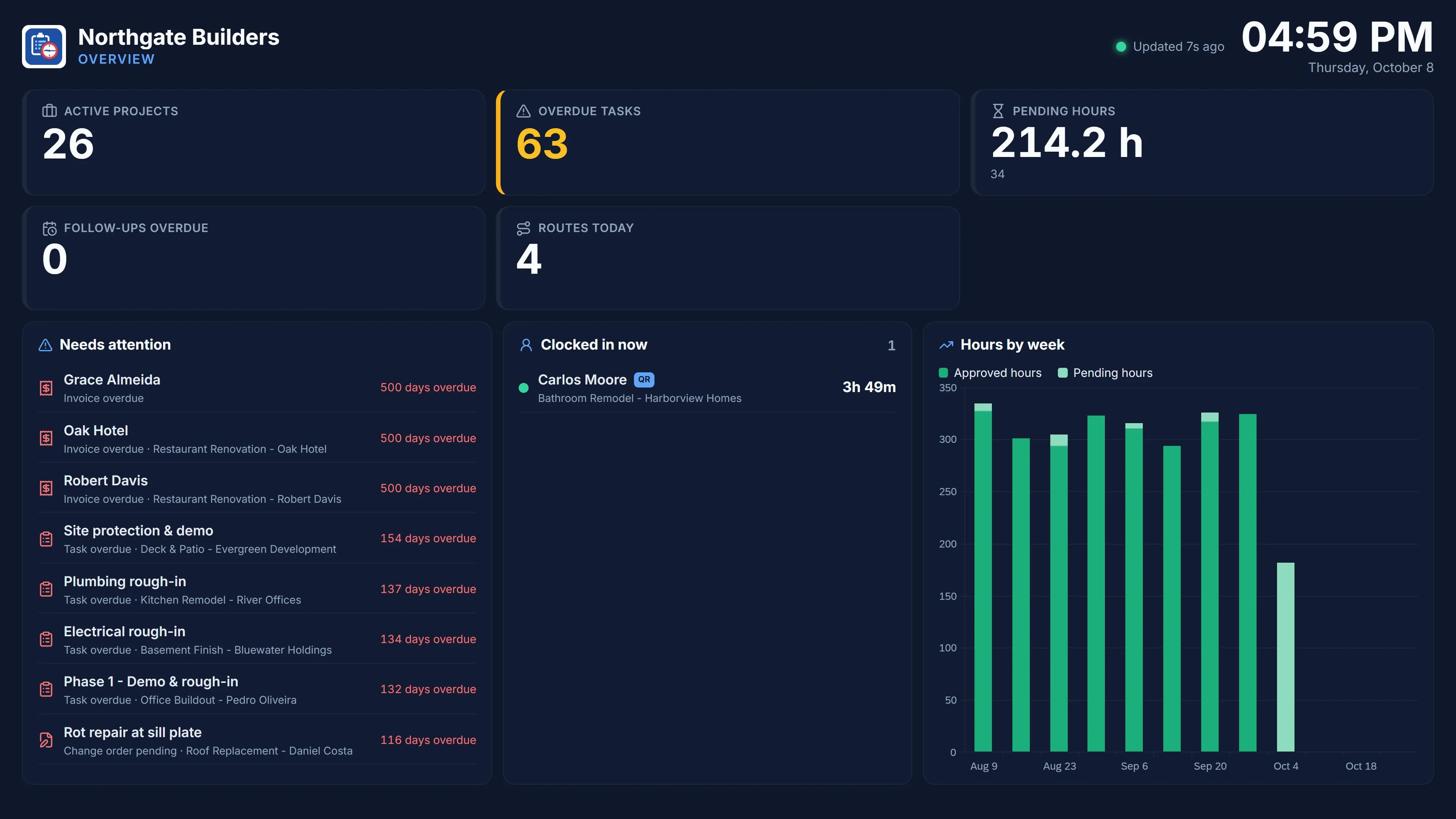Click the Overdue Tasks warning triangle icon
This screenshot has width=1456, height=819.
523,111
